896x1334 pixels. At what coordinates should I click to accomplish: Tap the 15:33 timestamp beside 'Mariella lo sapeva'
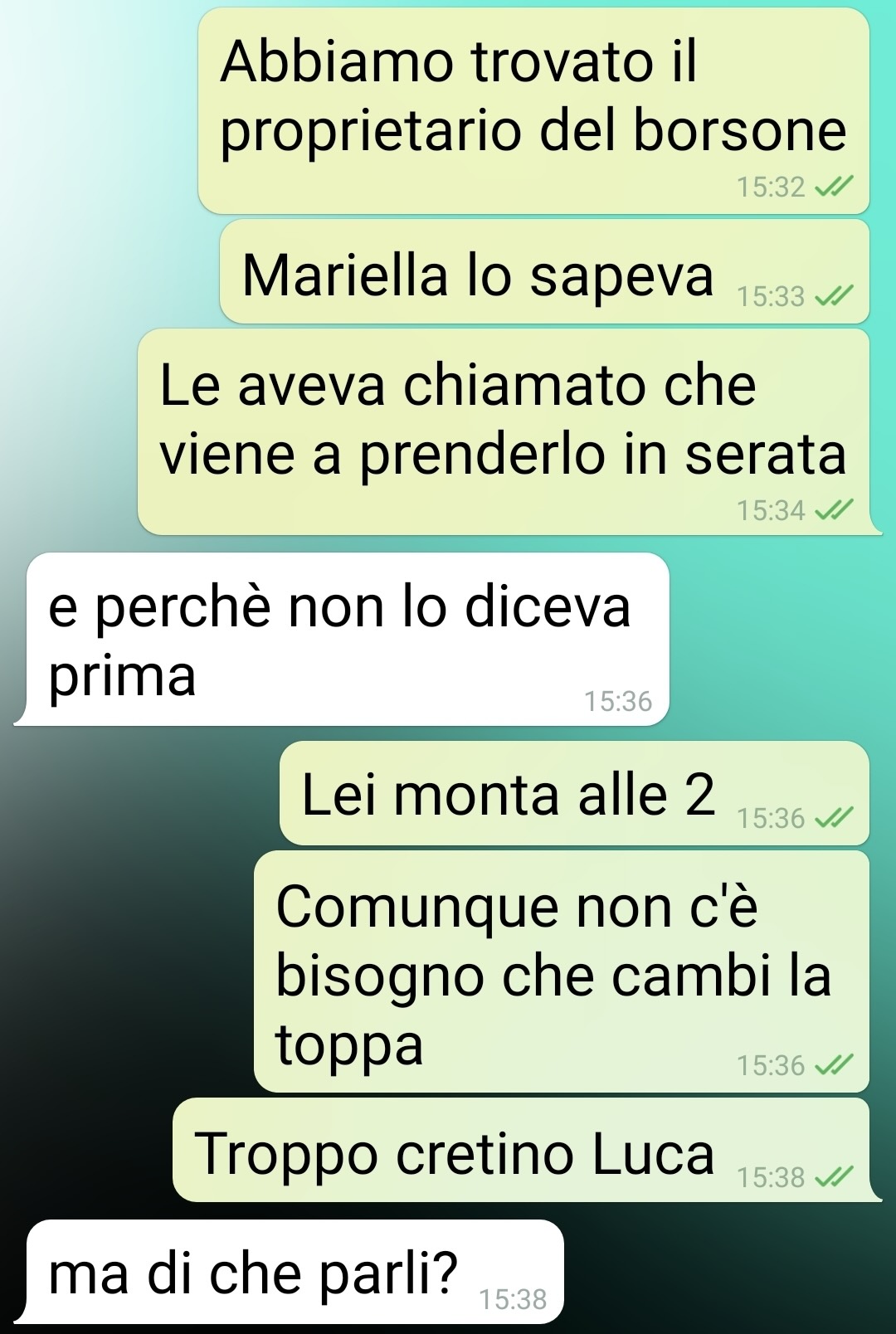(x=771, y=295)
